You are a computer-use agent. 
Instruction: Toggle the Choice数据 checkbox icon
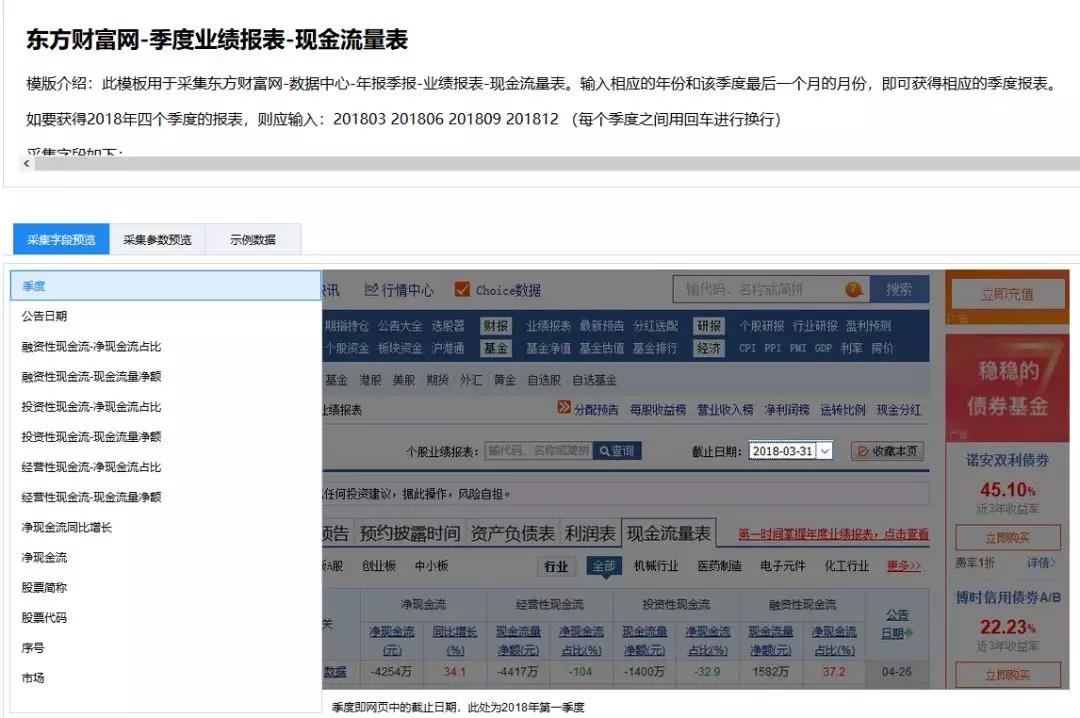pyautogui.click(x=462, y=289)
